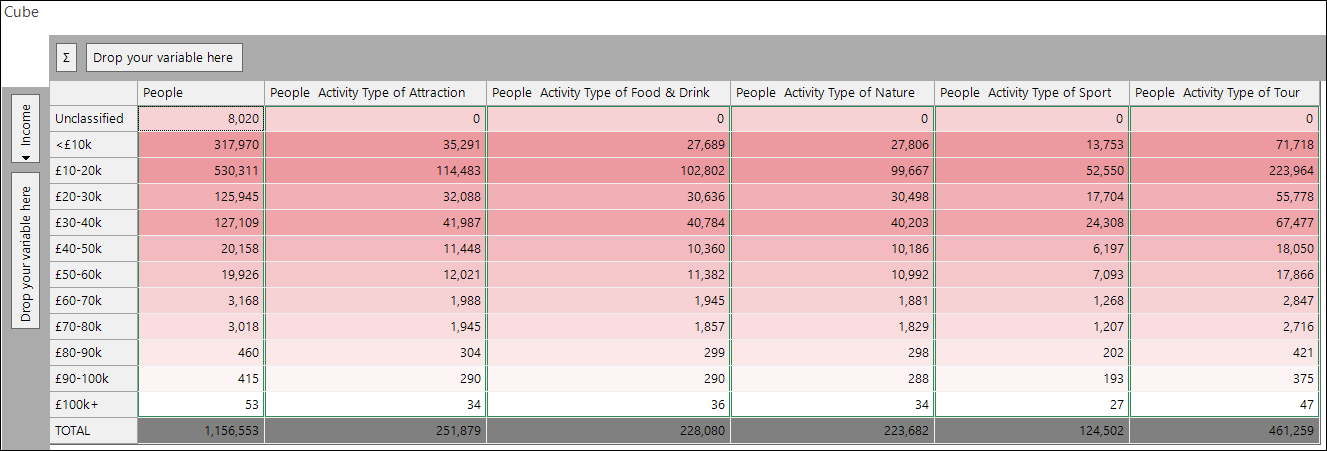Click the Attraction cell 304
Image resolution: width=1327 pixels, height=451 pixels.
[376, 352]
